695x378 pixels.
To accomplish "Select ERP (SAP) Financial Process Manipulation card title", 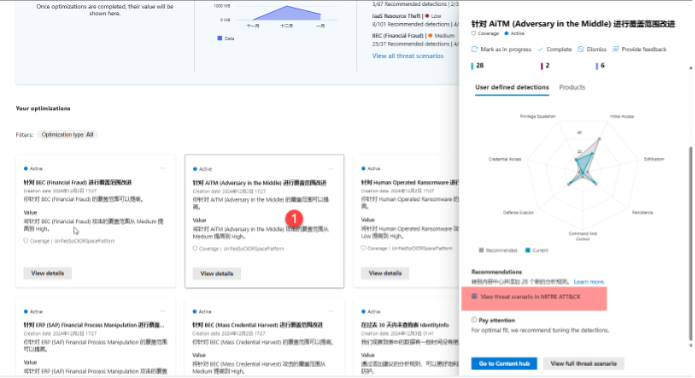I will click(94, 325).
